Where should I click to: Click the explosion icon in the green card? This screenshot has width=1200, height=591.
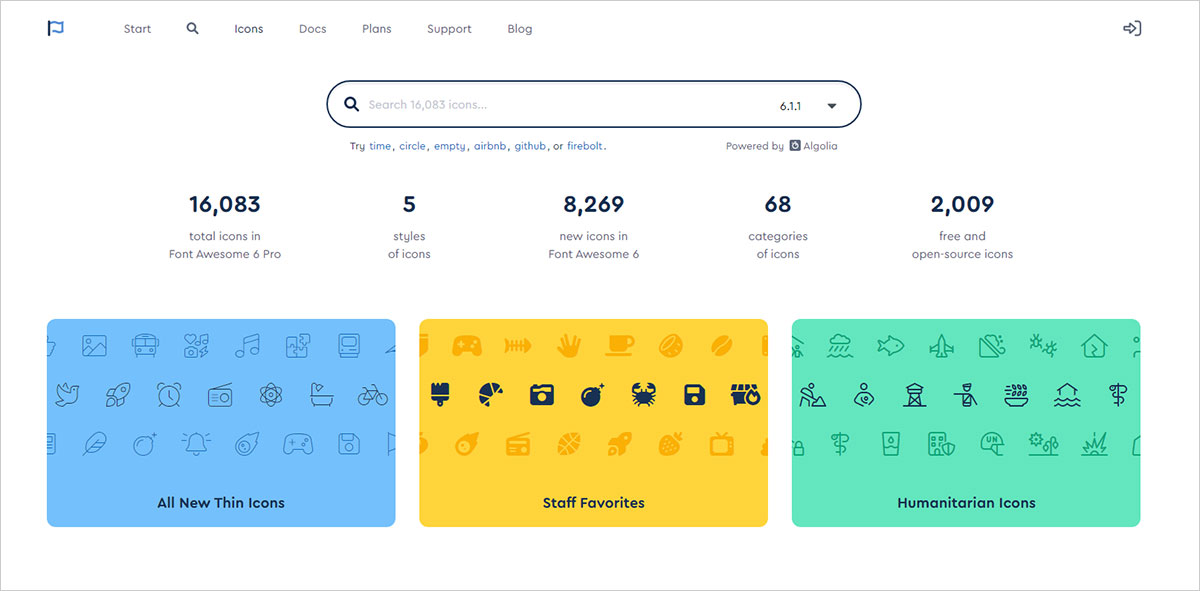click(x=1093, y=444)
